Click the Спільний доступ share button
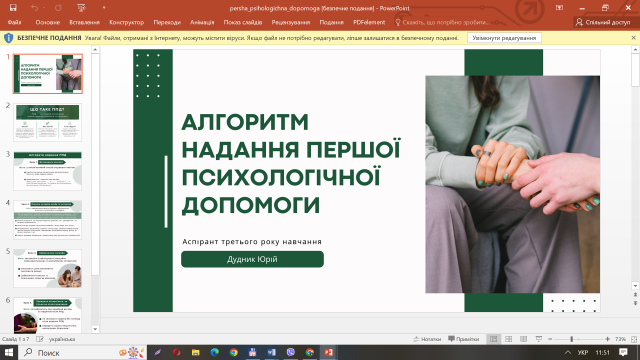Viewport: 640px width, 360px height. pyautogui.click(x=603, y=22)
